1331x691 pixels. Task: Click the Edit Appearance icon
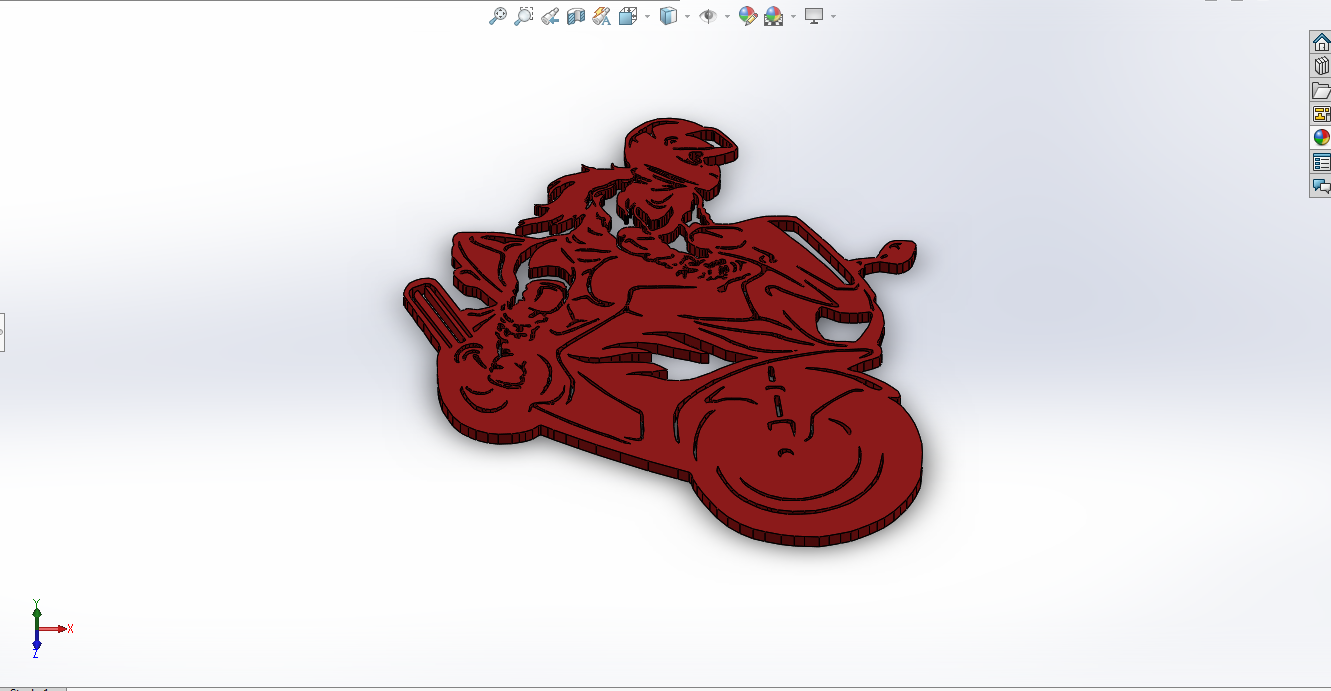coord(747,16)
